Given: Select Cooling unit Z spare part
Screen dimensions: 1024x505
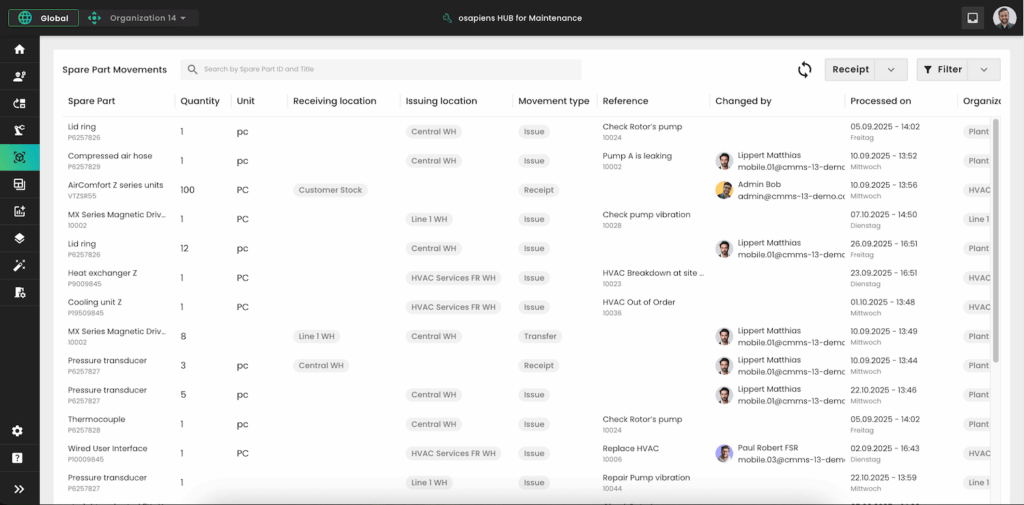Looking at the screenshot, I should pyautogui.click(x=95, y=302).
